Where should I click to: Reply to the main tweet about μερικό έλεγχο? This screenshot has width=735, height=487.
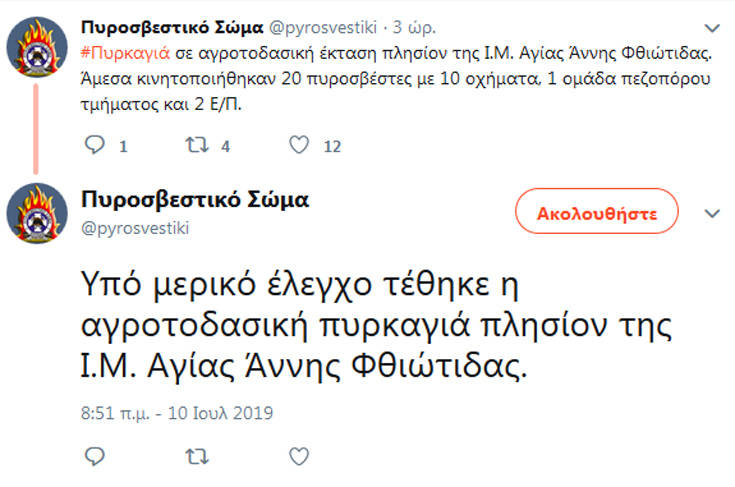point(95,456)
